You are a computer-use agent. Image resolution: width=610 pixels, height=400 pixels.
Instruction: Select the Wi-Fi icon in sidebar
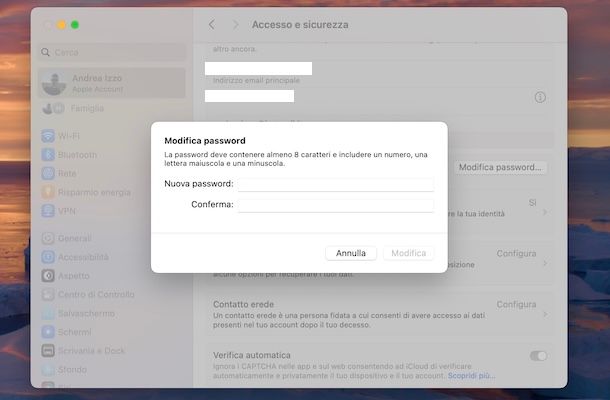[48, 136]
